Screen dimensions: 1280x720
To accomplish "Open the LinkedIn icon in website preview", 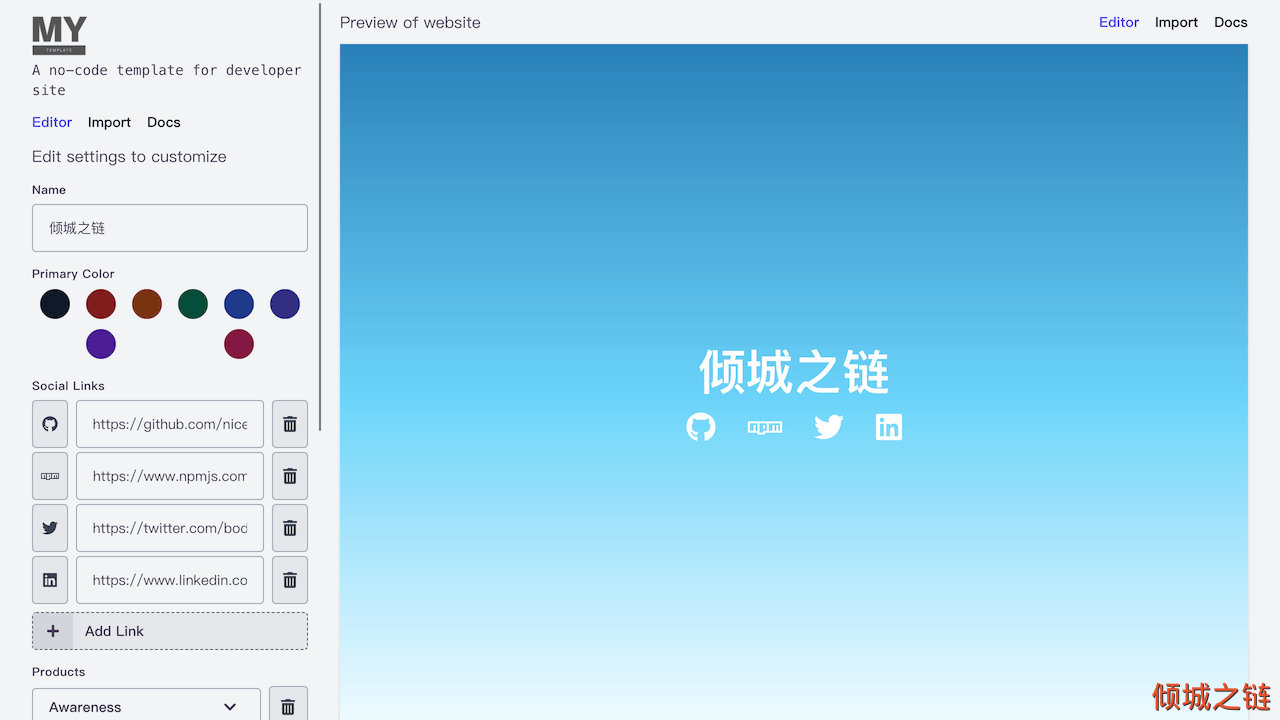I will pyautogui.click(x=889, y=427).
